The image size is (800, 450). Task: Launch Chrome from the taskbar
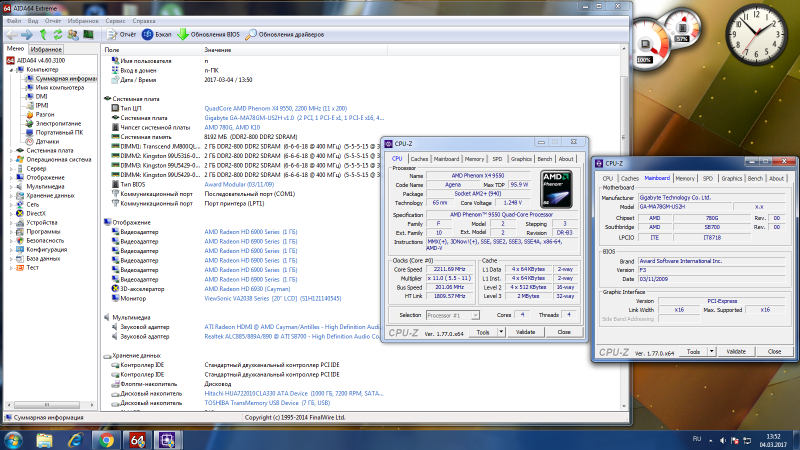[106, 438]
